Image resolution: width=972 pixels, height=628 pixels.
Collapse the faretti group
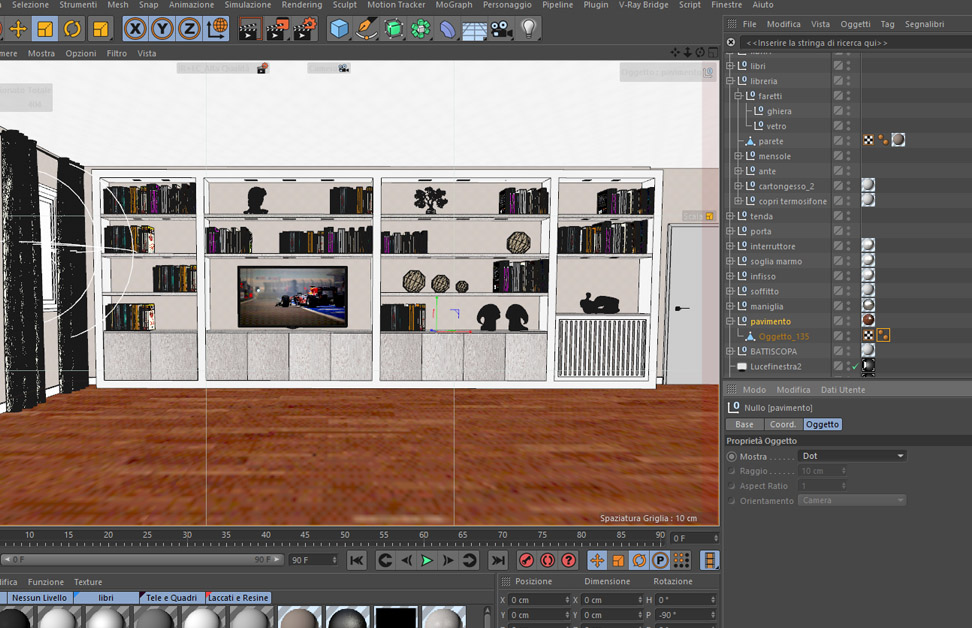[x=738, y=95]
